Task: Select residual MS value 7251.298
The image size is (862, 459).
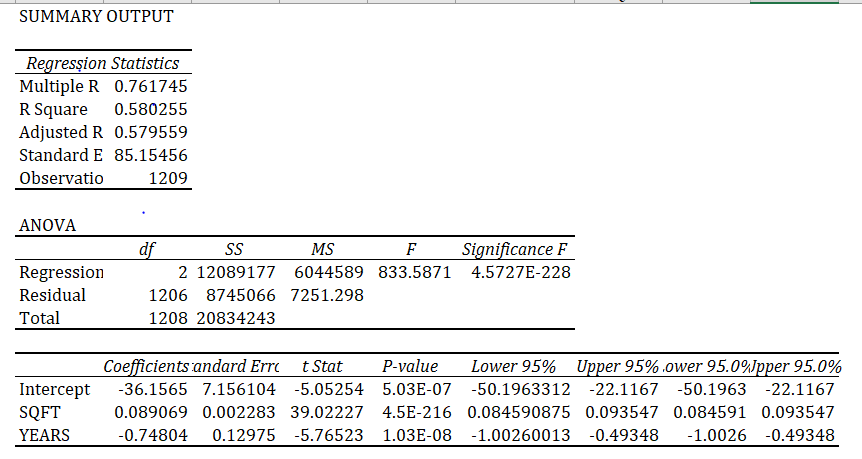Action: pyautogui.click(x=327, y=296)
